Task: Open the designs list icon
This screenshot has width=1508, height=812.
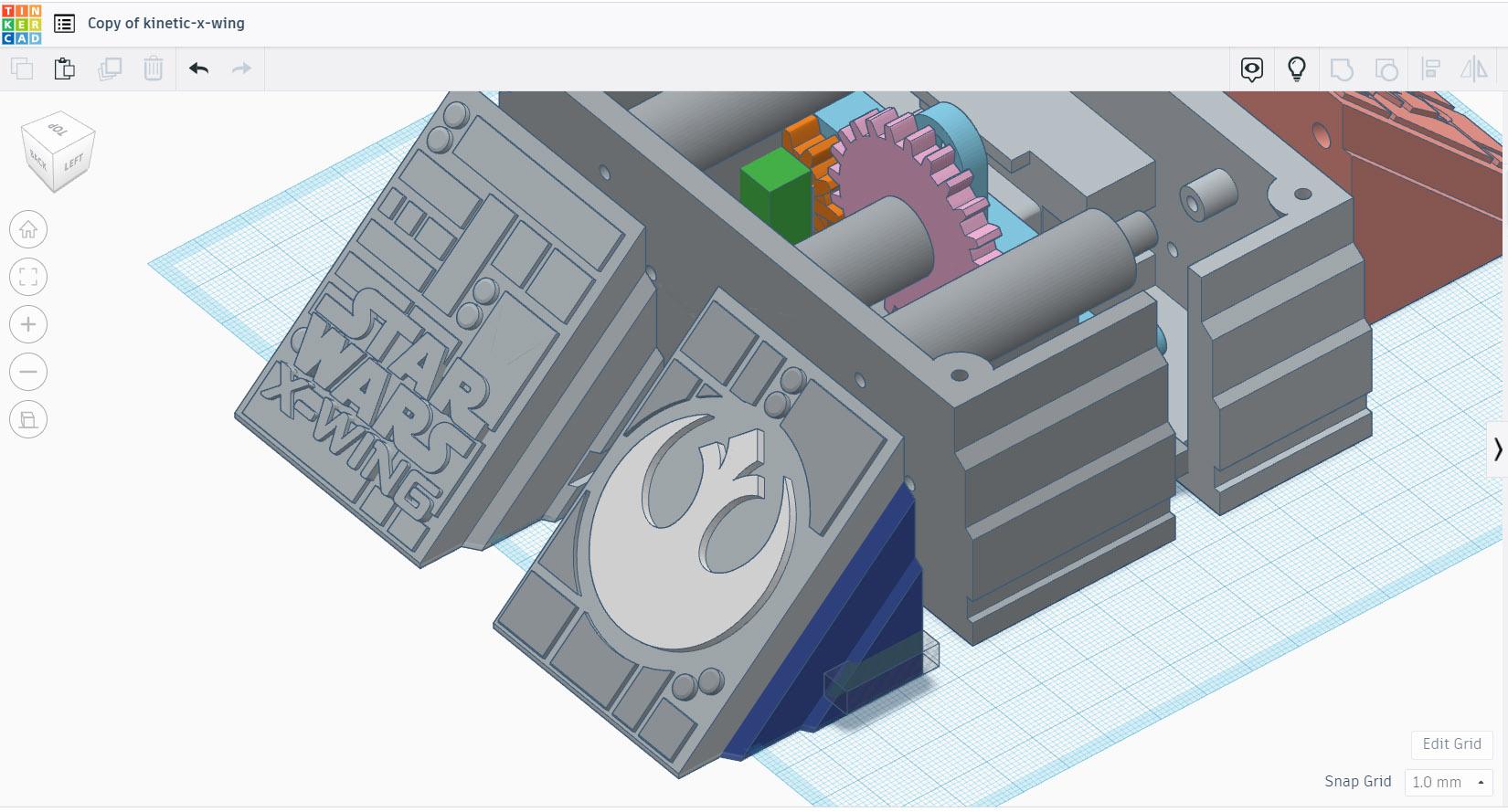Action: click(64, 24)
